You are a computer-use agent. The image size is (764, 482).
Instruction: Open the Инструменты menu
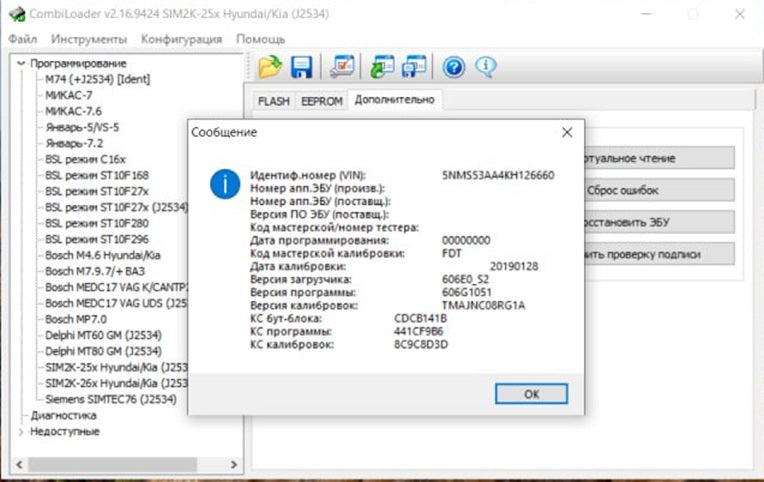[x=89, y=39]
